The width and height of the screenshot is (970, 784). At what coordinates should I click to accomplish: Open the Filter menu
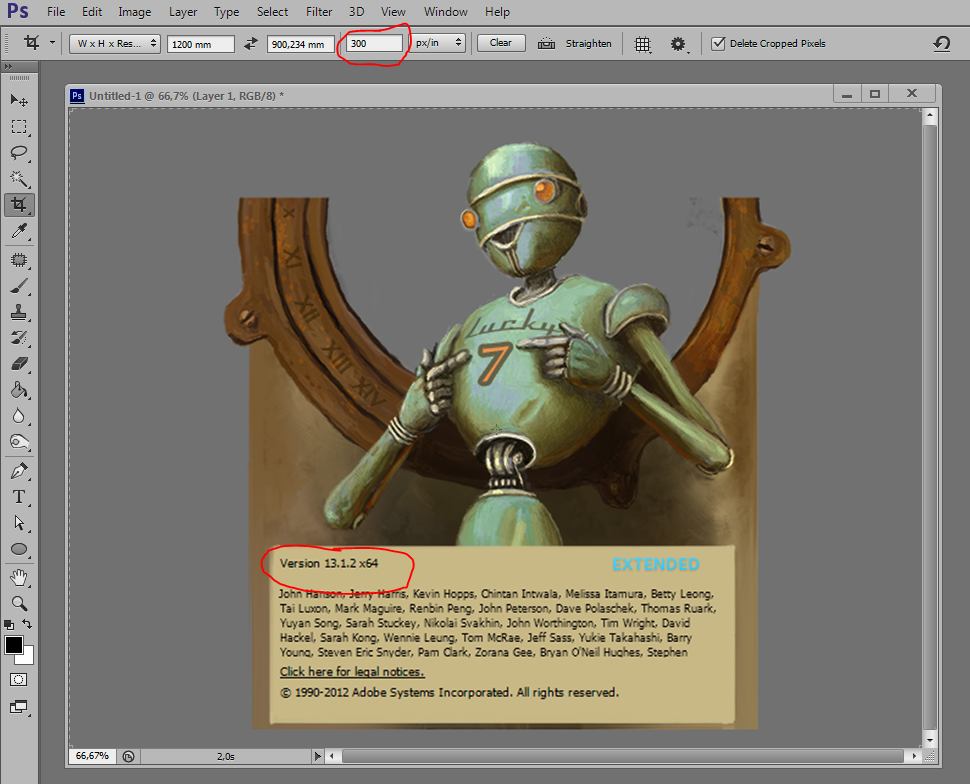319,12
